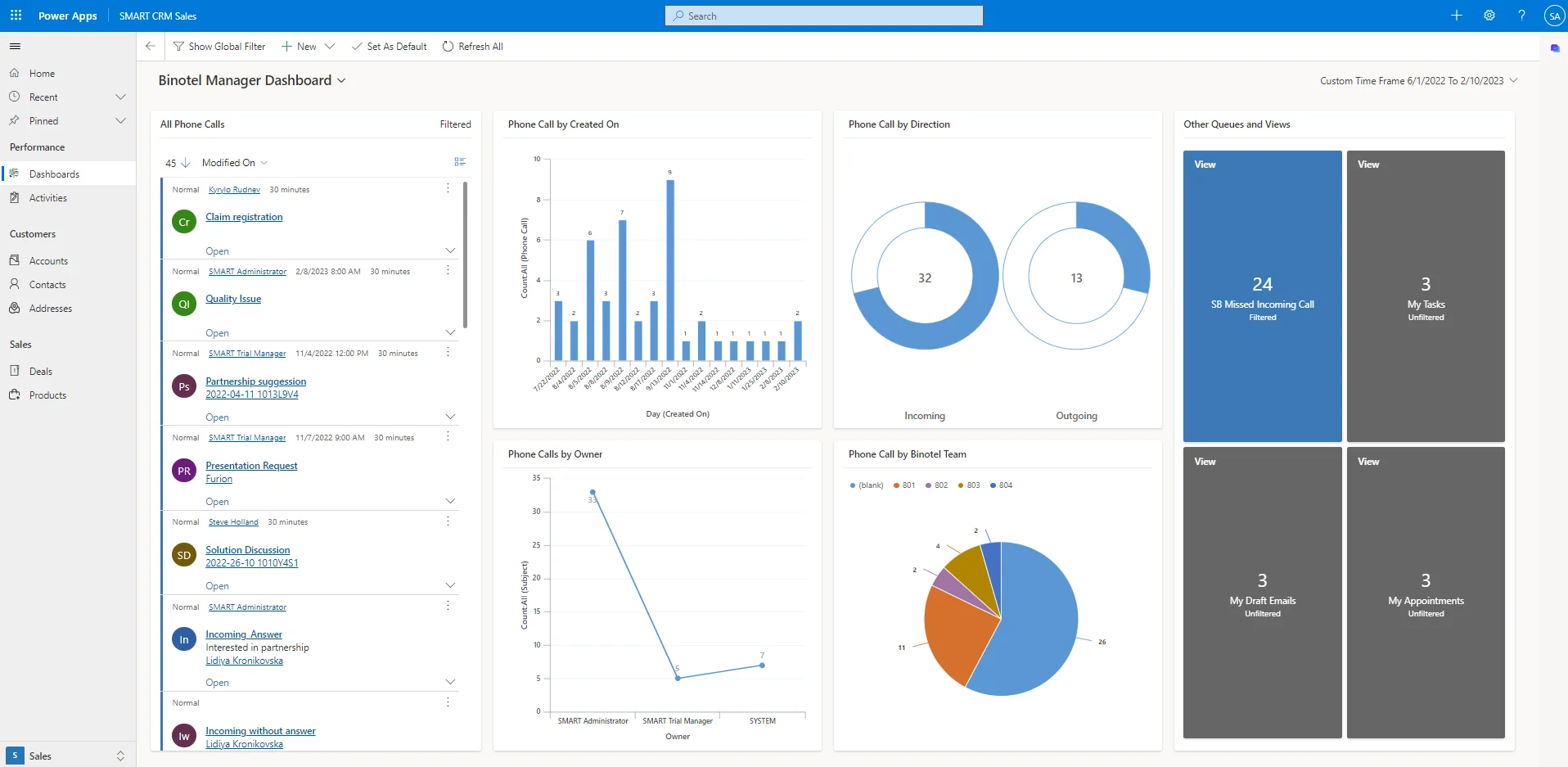Screen dimensions: 1568x767
Task: Click the plus quick create icon
Action: [1456, 16]
